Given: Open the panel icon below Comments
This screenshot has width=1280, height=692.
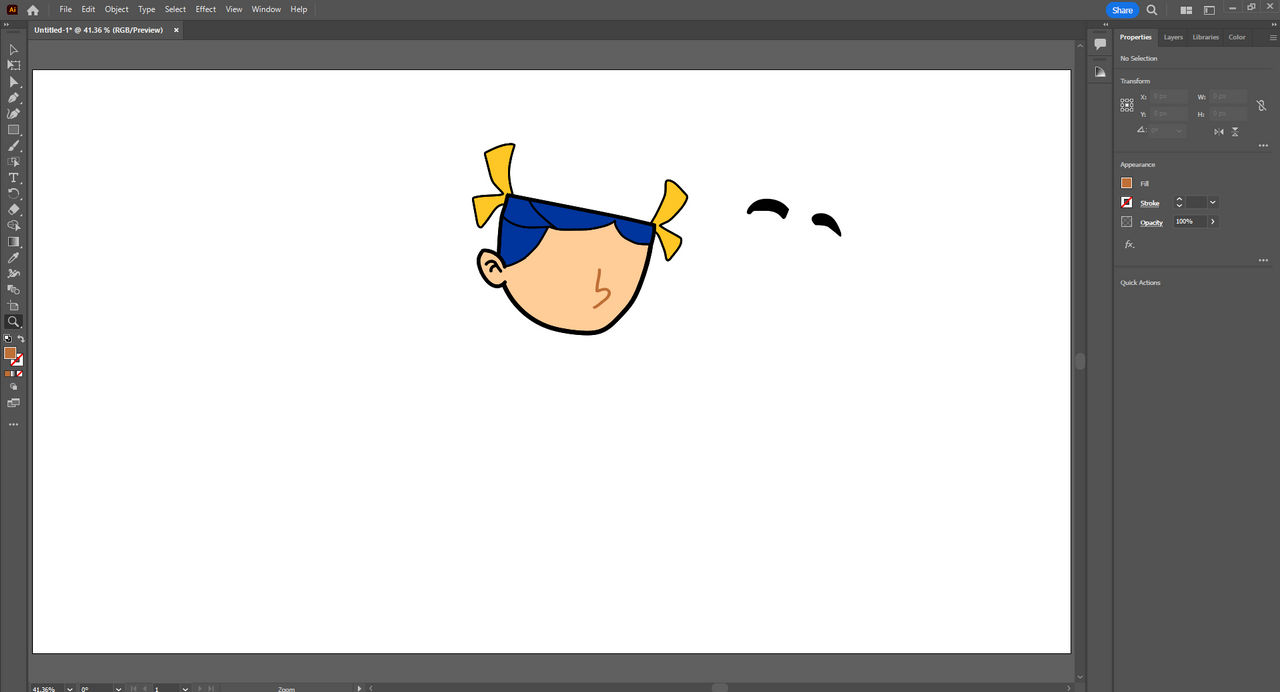Looking at the screenshot, I should (x=1100, y=72).
